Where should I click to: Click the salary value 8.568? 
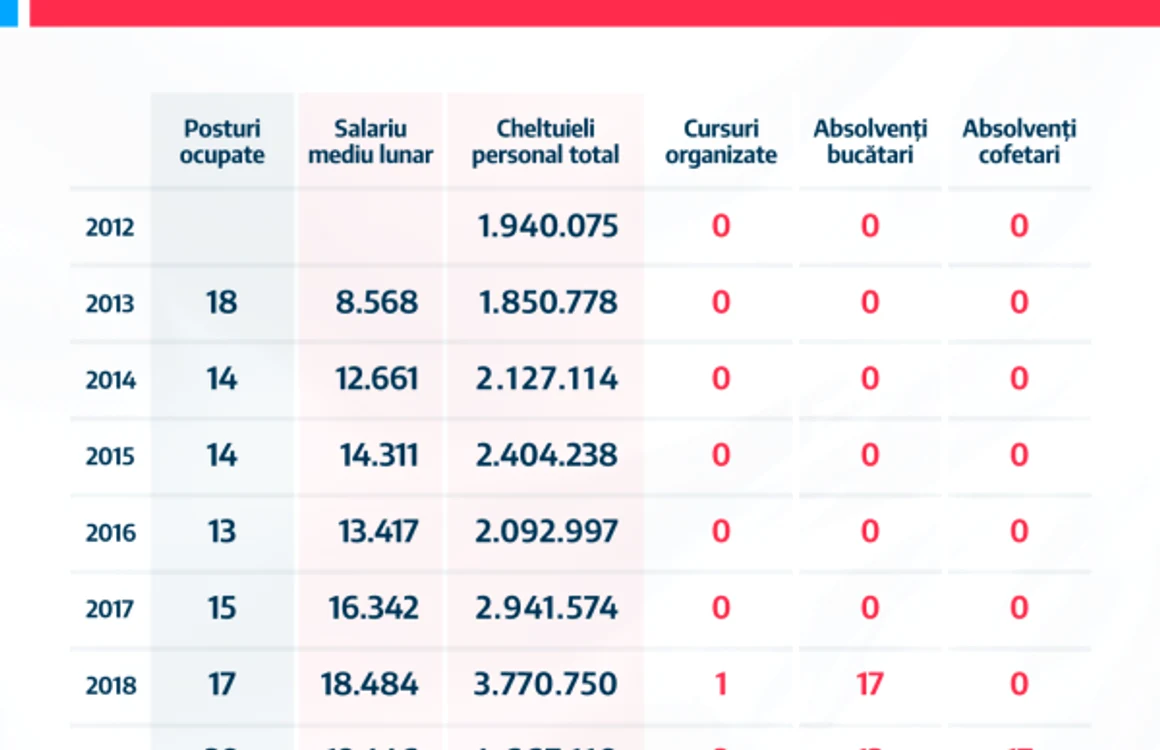377,303
